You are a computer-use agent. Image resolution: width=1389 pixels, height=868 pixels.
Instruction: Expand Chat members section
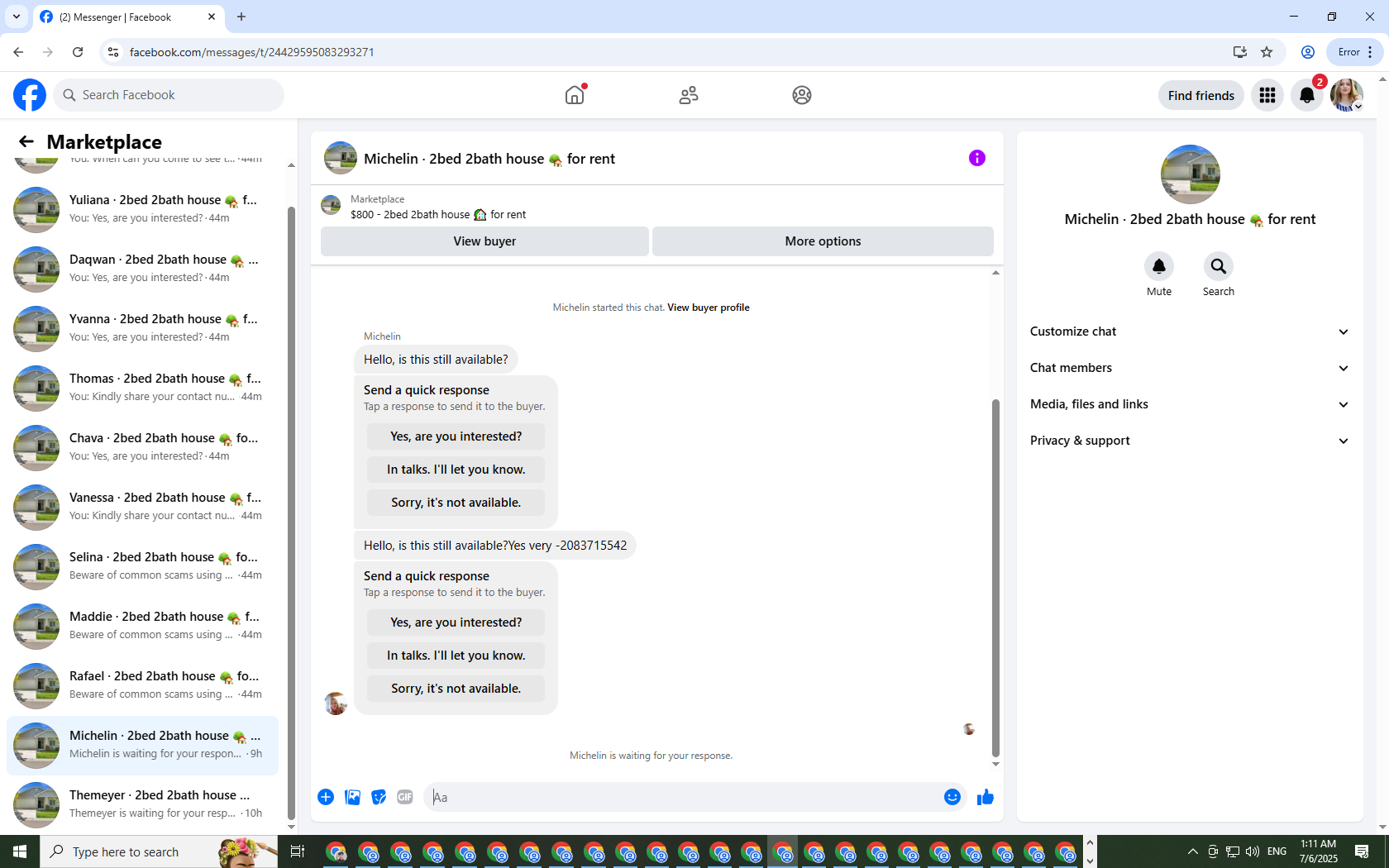[x=1190, y=368]
